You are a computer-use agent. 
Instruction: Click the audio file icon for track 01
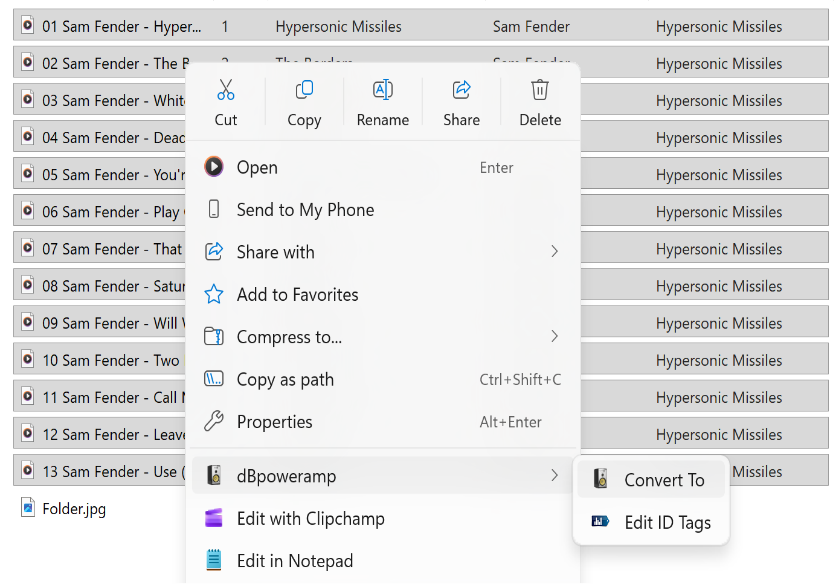pyautogui.click(x=28, y=25)
